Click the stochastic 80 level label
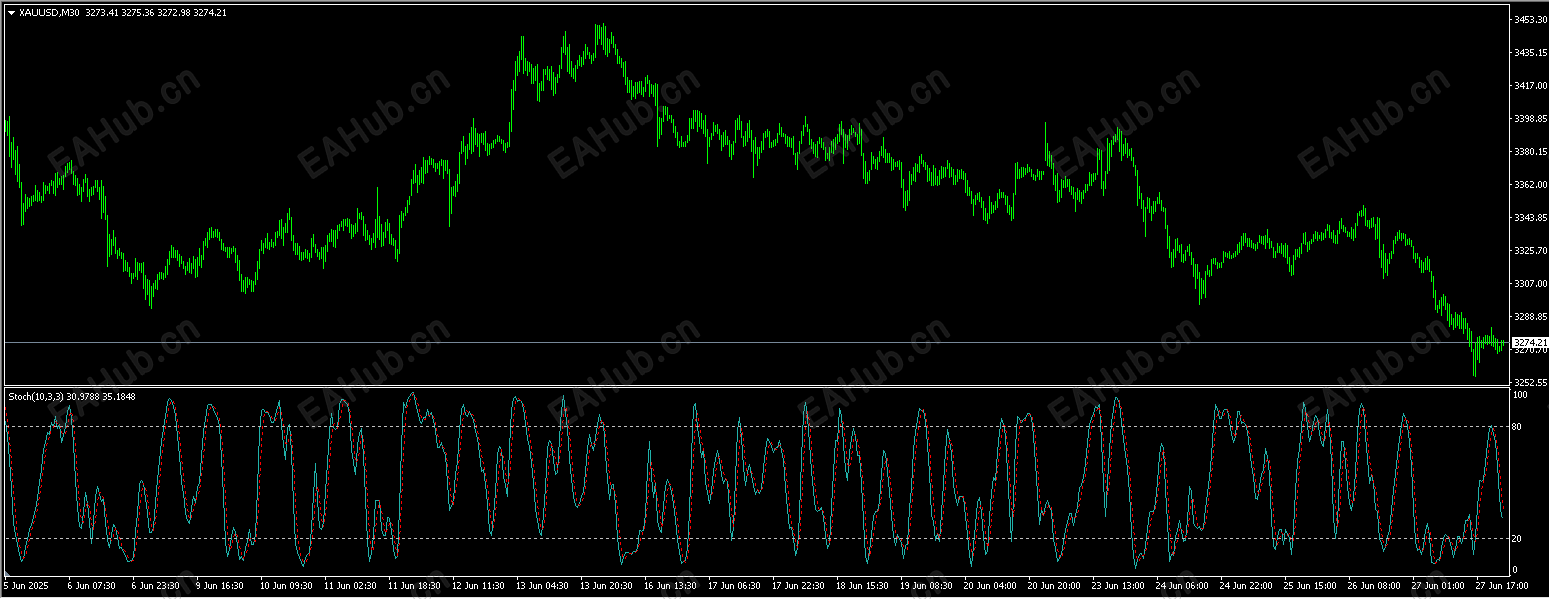This screenshot has height=599, width=1549. coord(1518,427)
